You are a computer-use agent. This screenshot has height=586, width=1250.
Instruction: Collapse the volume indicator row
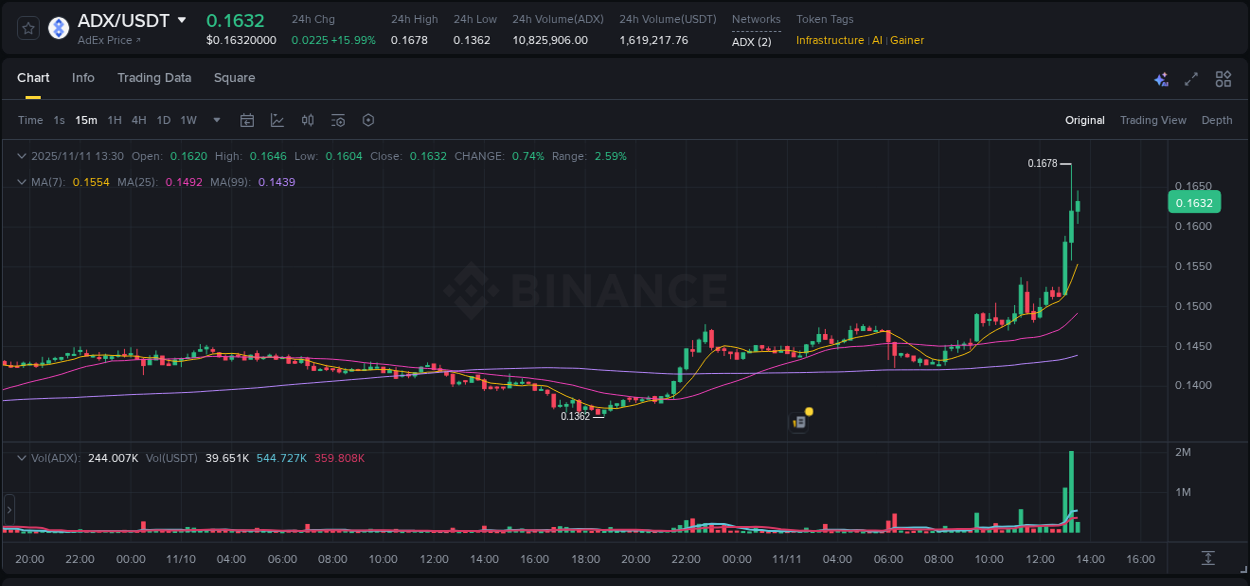click(x=22, y=457)
